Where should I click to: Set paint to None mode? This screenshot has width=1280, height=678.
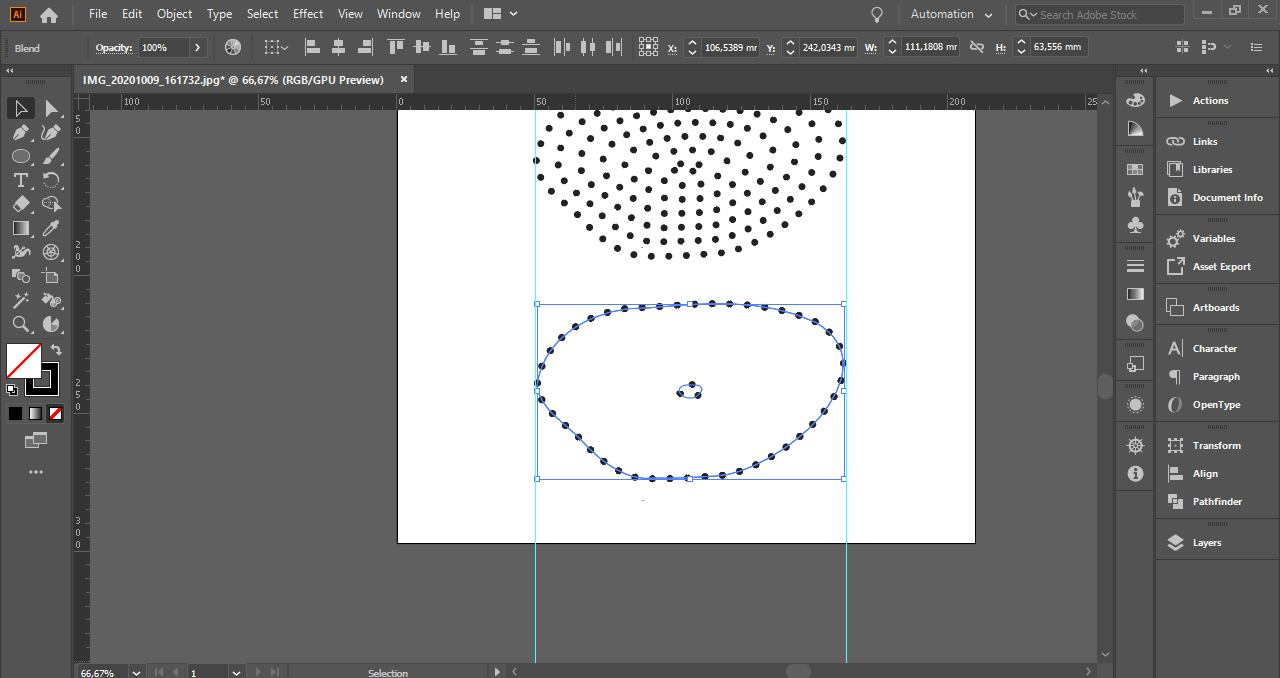[56, 413]
